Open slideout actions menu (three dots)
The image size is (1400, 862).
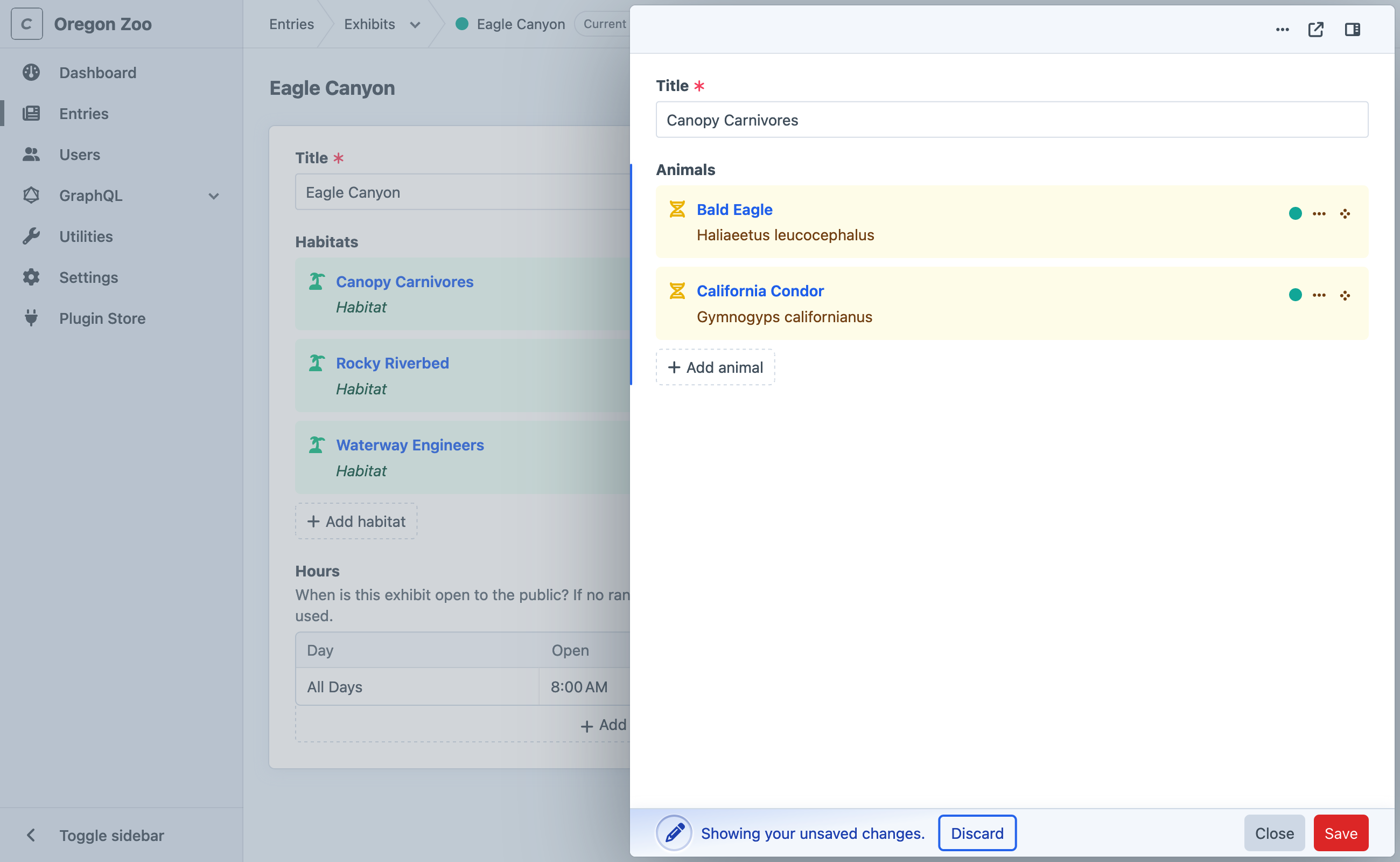click(1282, 30)
